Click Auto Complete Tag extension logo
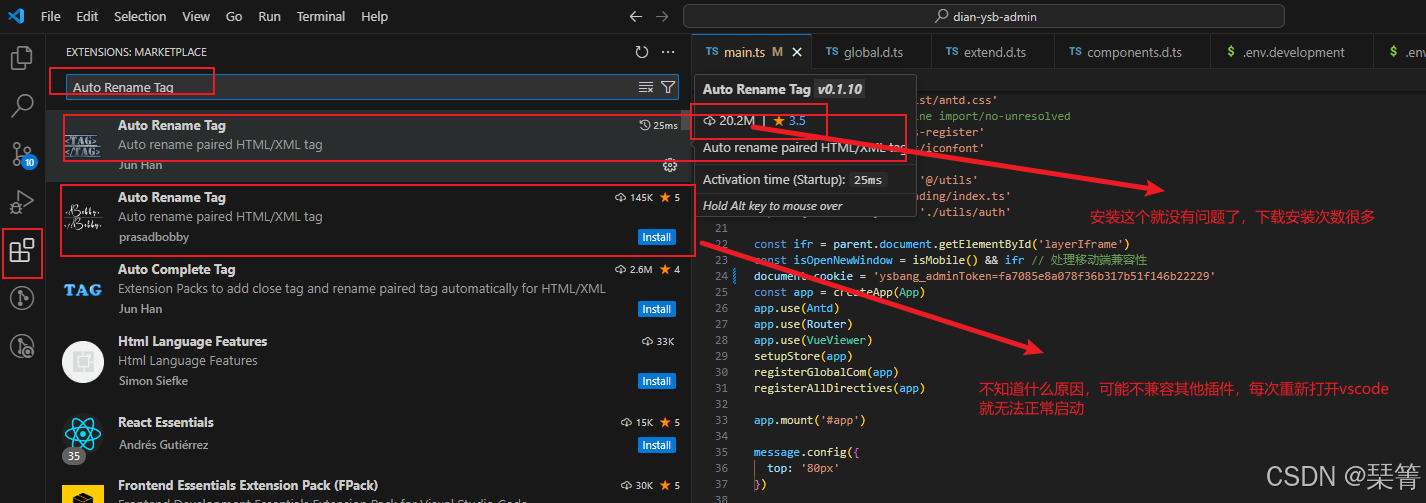 click(x=83, y=289)
